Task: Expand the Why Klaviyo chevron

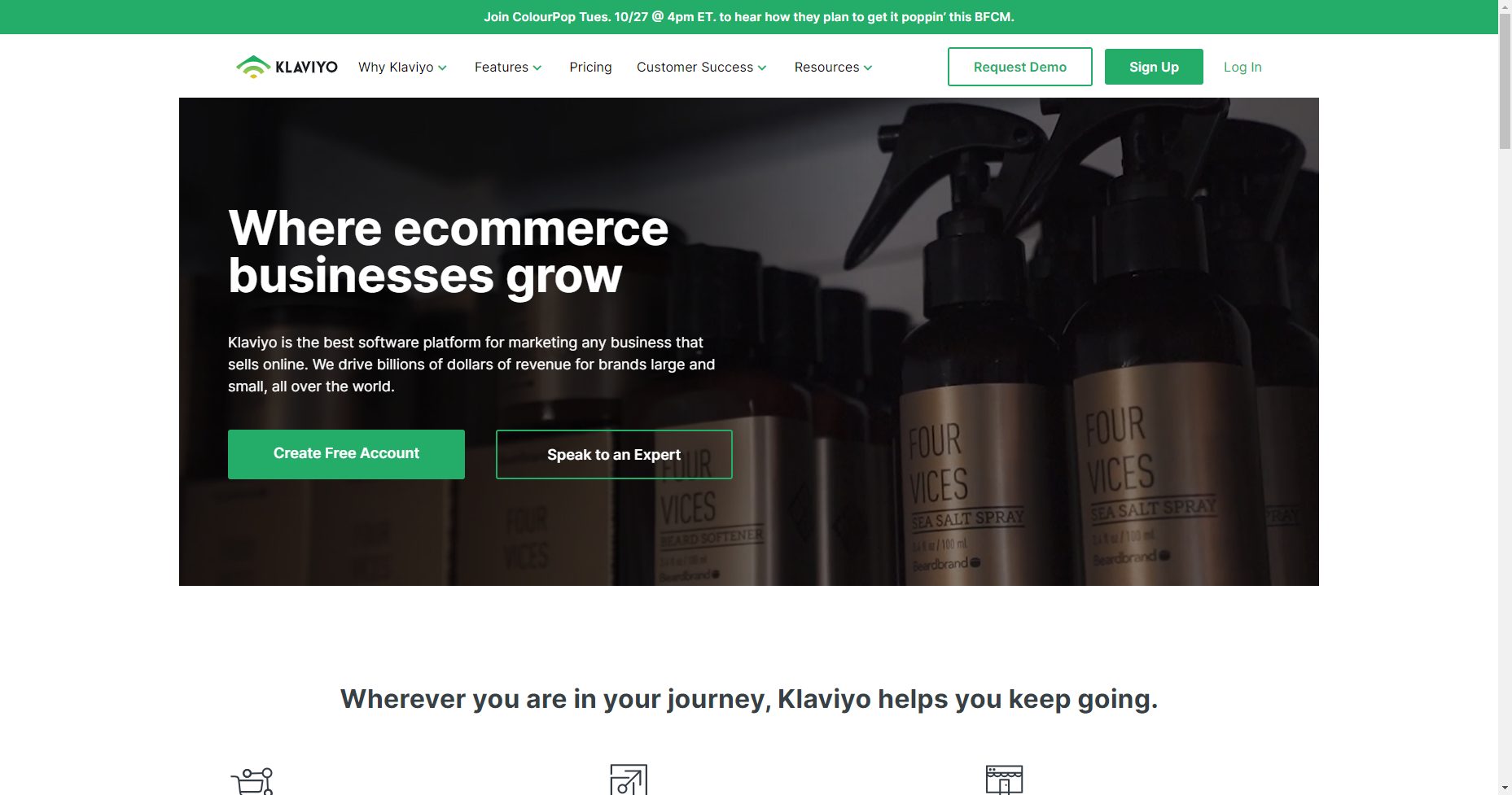Action: (x=442, y=68)
